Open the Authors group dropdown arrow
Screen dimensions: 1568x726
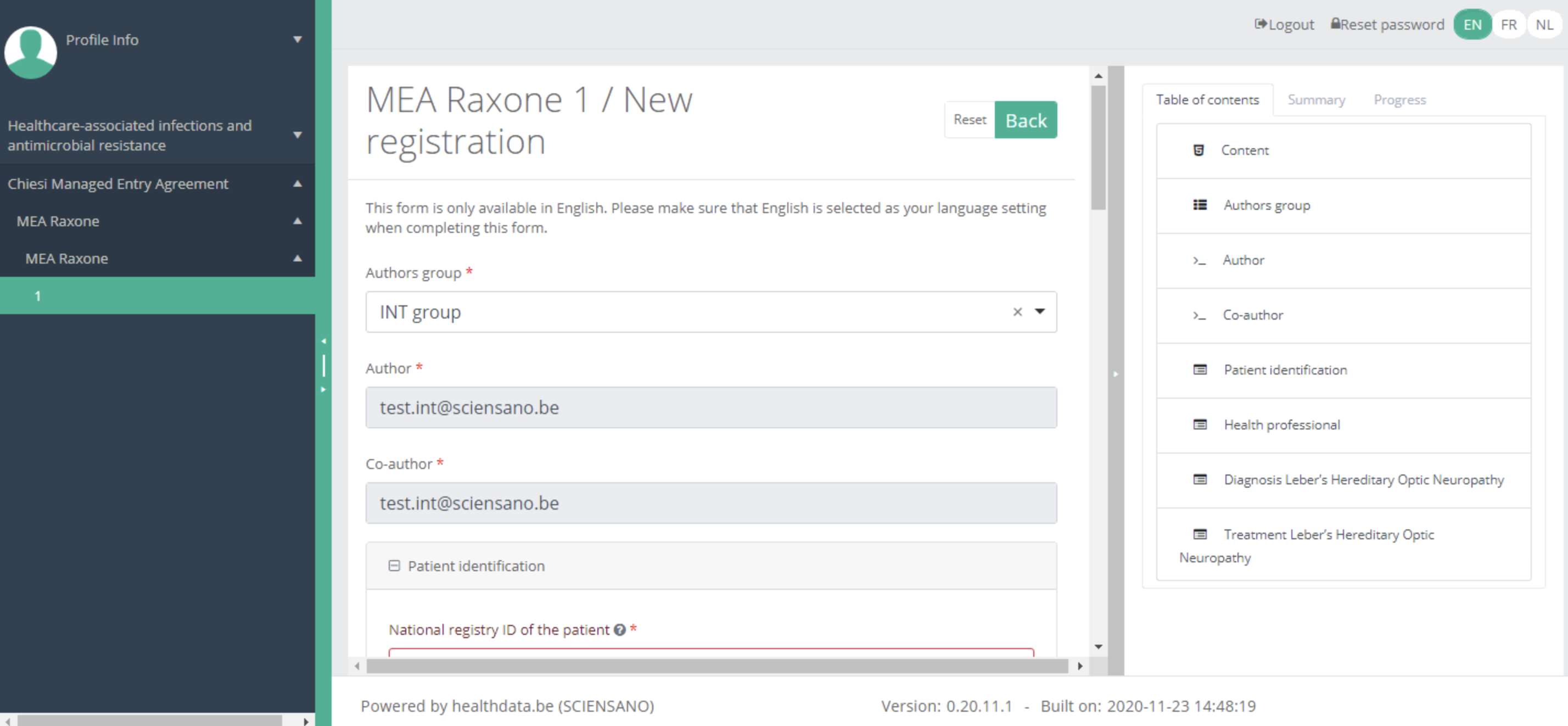1040,311
